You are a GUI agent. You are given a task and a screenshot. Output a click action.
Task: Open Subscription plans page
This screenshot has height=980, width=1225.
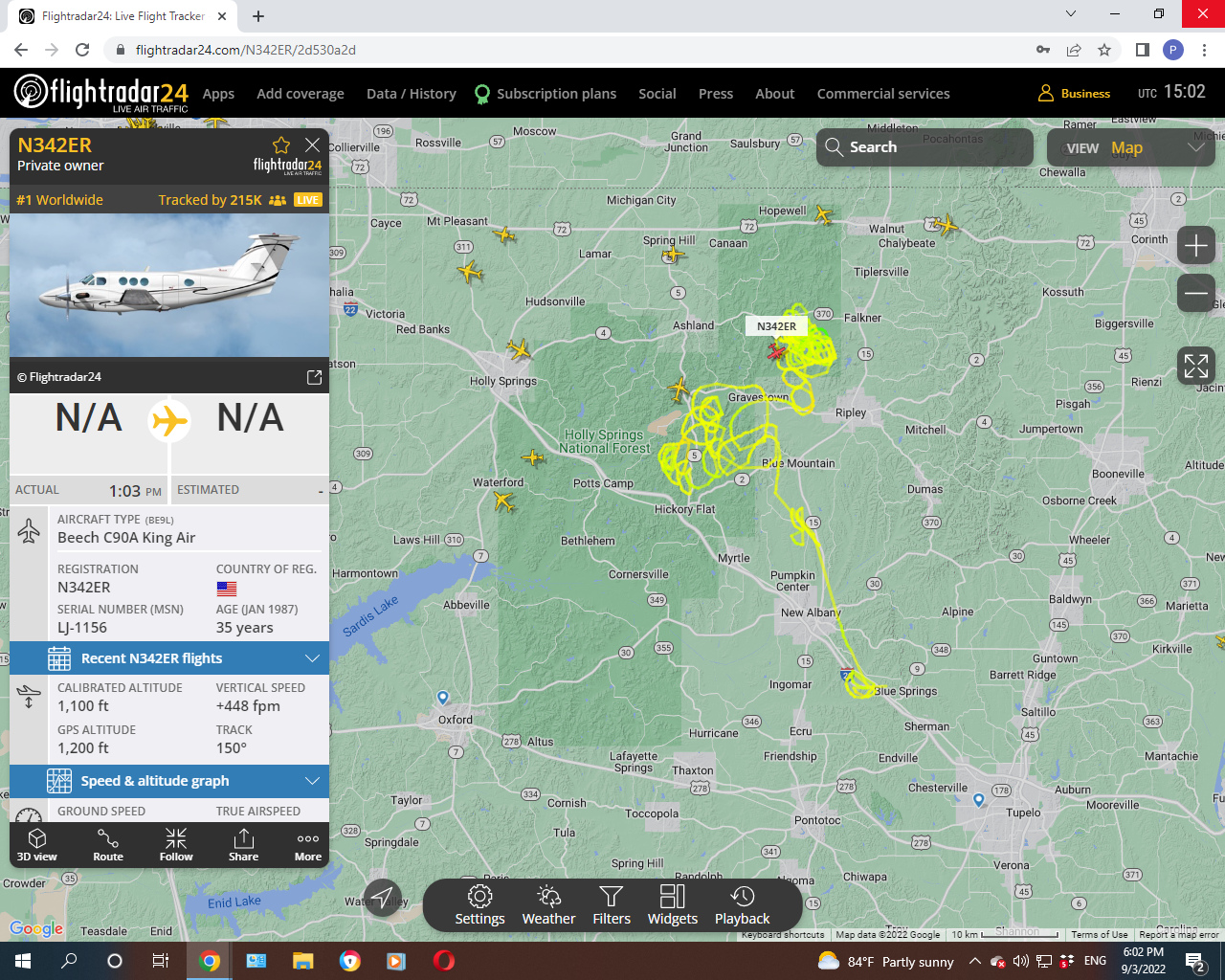point(546,94)
